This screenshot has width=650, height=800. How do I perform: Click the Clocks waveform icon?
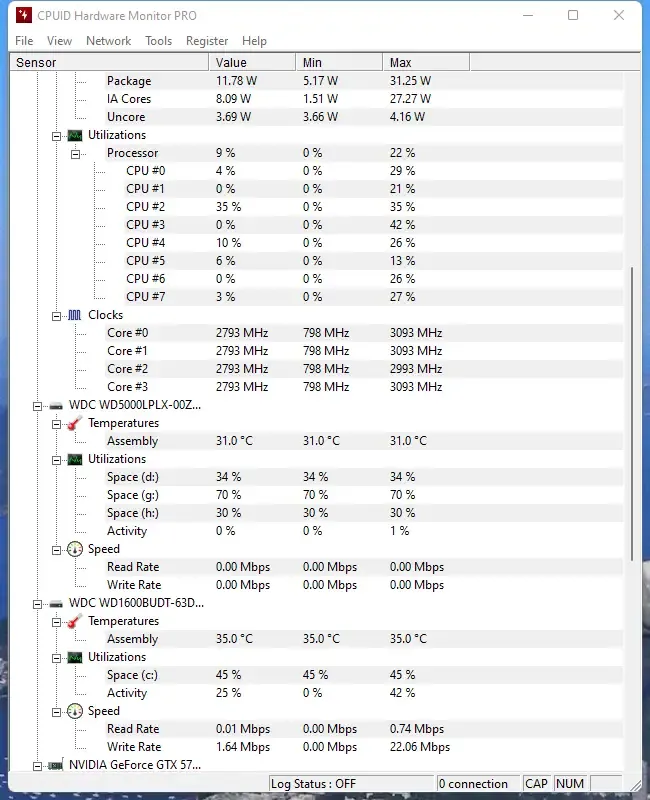pyautogui.click(x=74, y=315)
